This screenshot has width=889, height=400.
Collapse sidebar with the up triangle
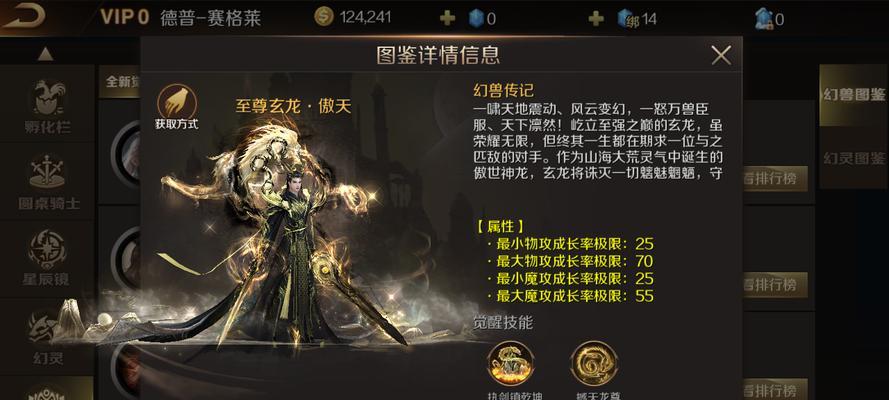(45, 54)
